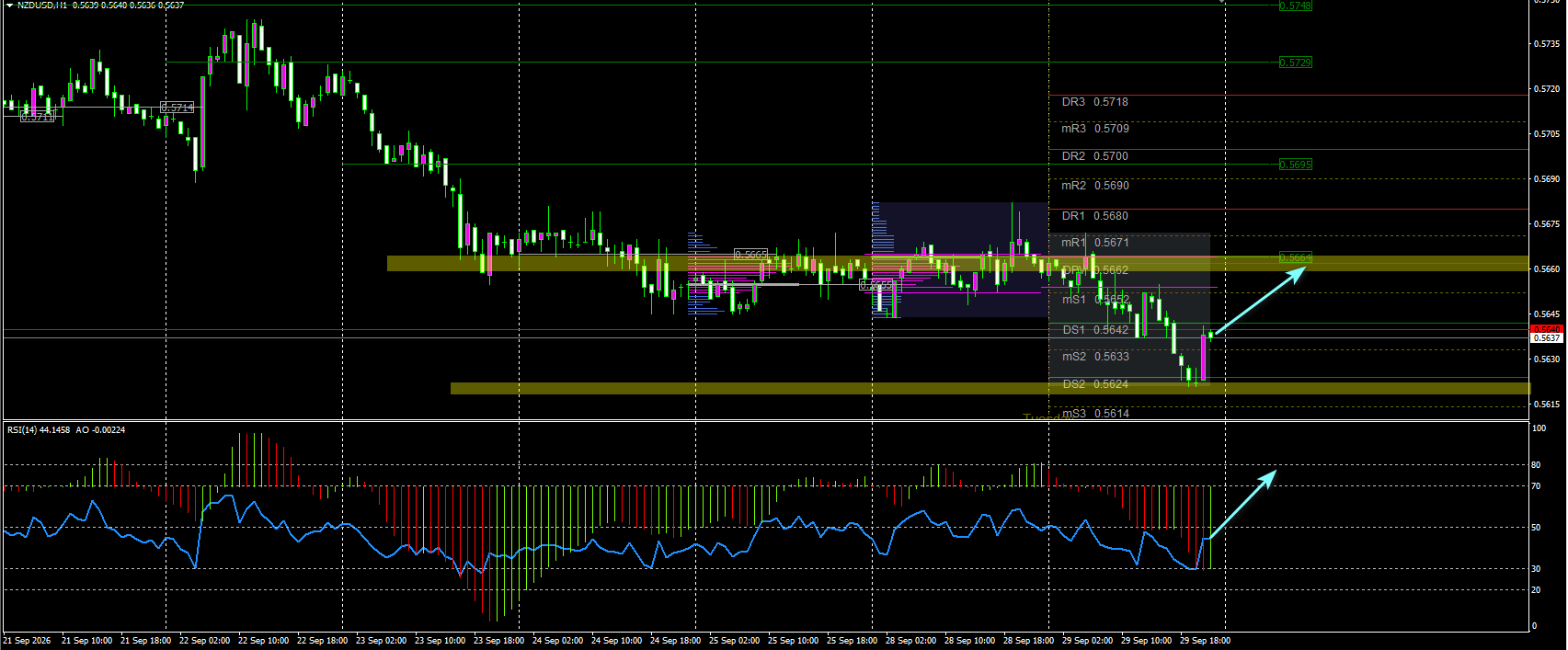Click the red 0.5640 price tag
This screenshot has width=1568, height=650.
pos(1547,329)
